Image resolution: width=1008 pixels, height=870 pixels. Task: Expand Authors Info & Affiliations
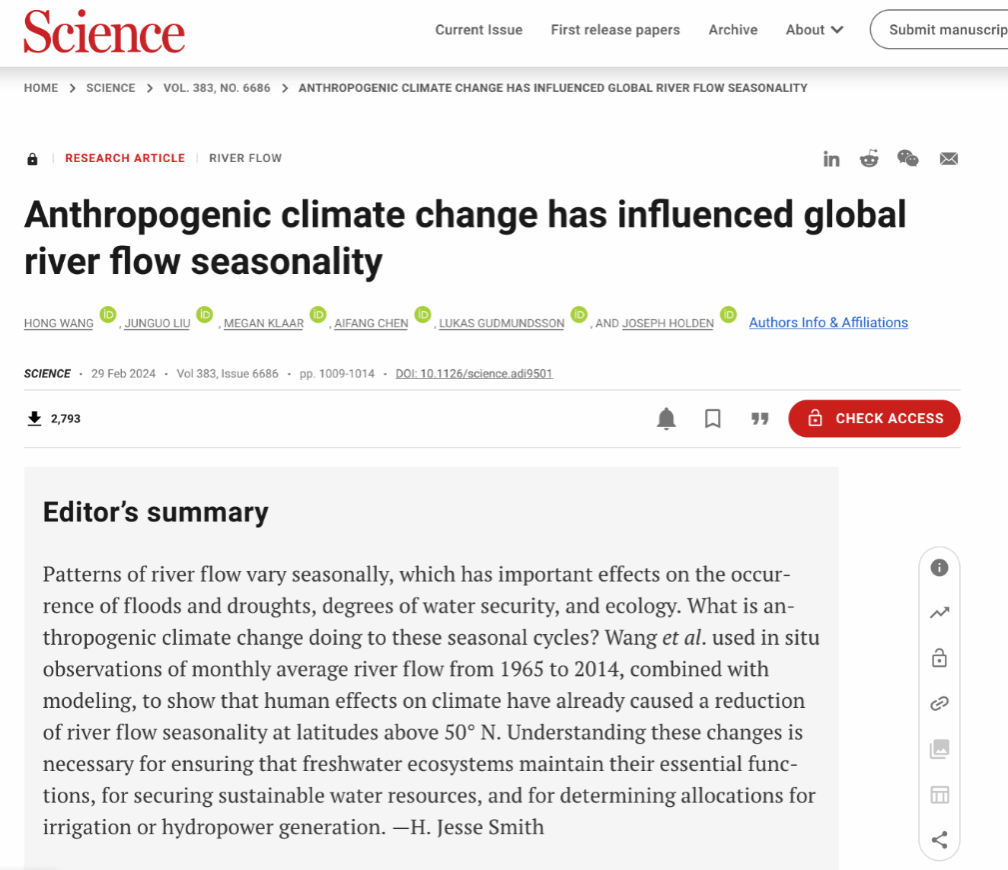tap(828, 322)
